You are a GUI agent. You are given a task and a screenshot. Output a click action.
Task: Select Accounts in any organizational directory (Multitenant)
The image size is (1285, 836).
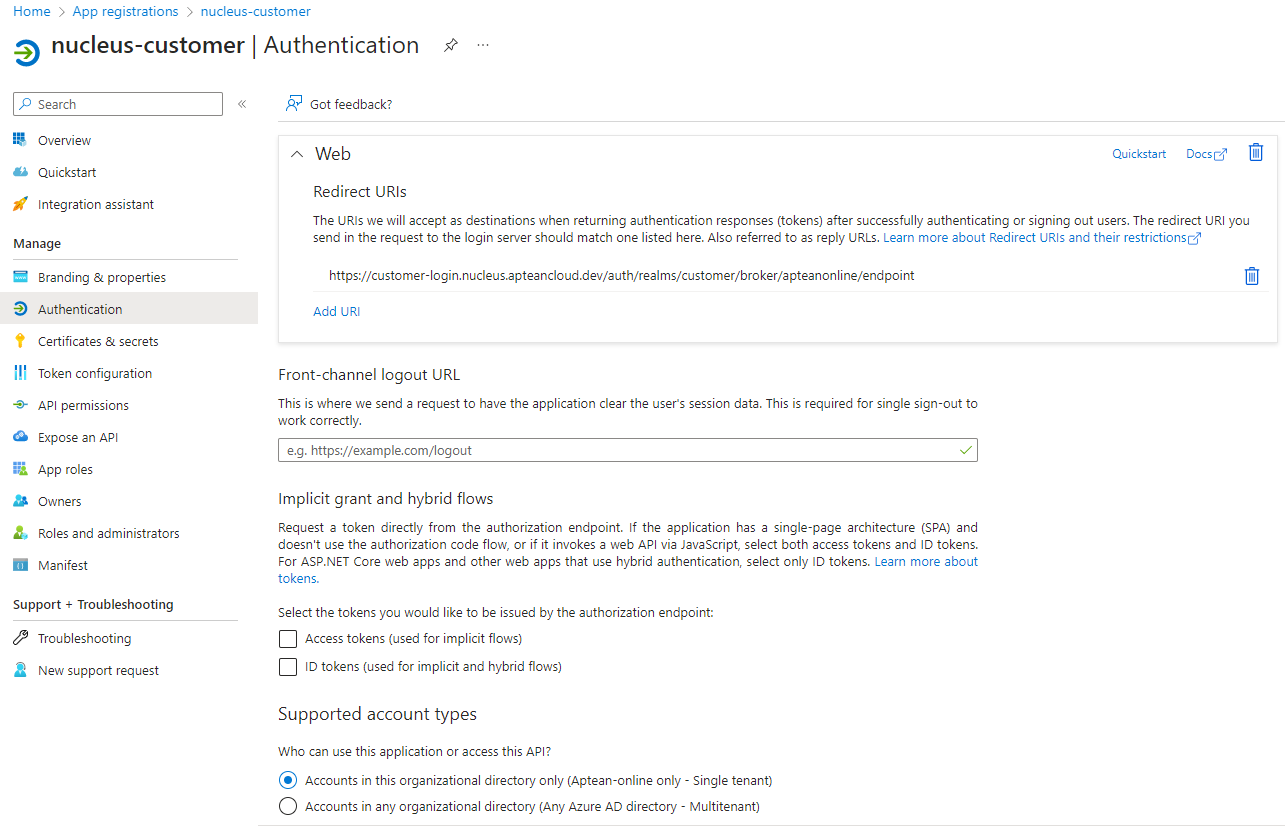pyautogui.click(x=288, y=807)
